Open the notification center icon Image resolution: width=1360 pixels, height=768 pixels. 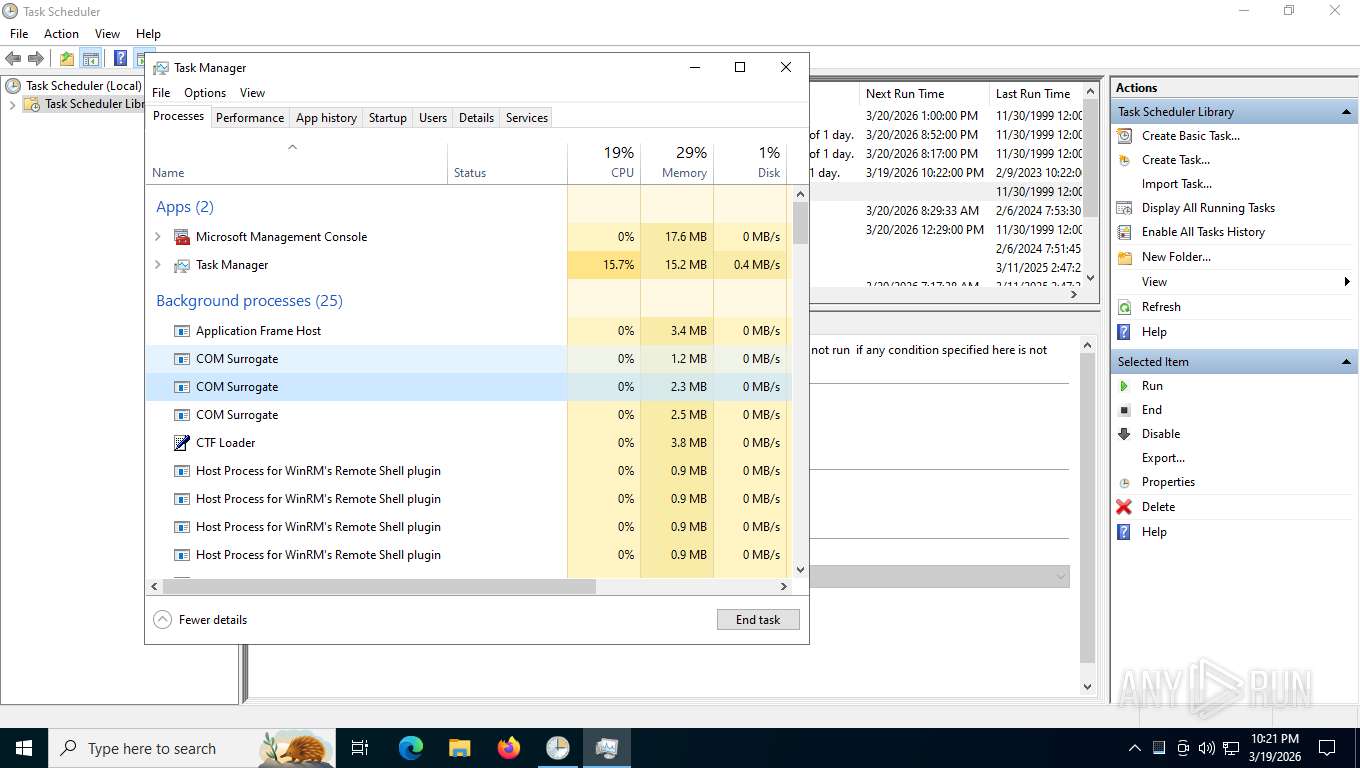point(1327,748)
